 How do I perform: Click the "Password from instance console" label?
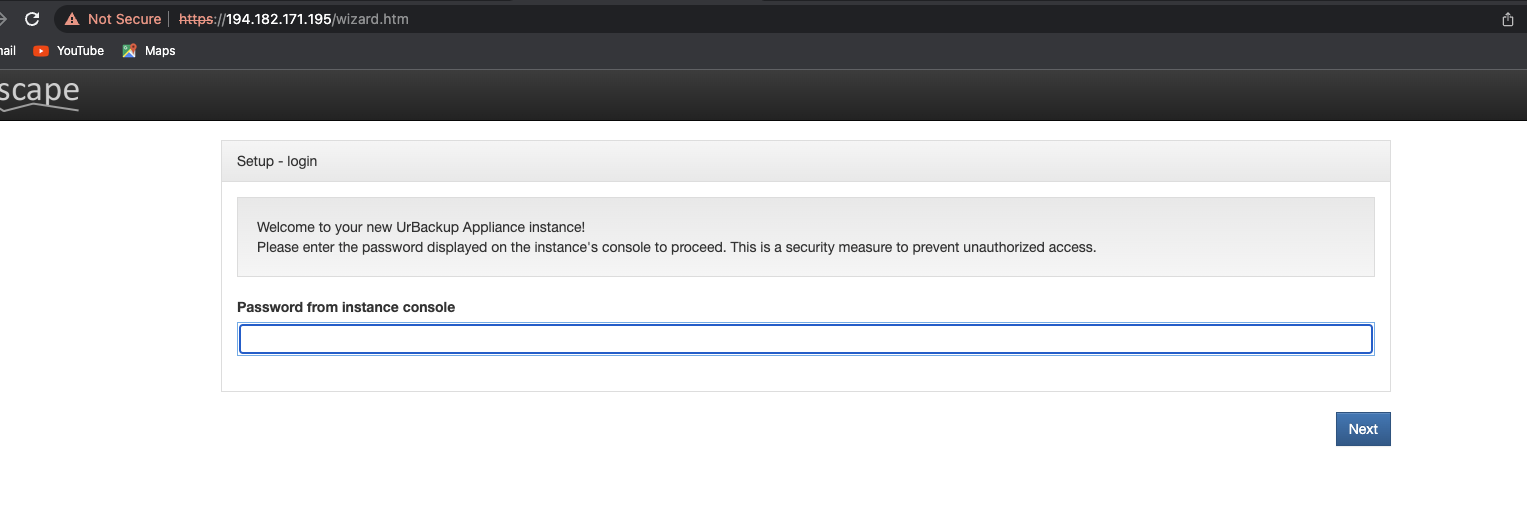(x=346, y=307)
